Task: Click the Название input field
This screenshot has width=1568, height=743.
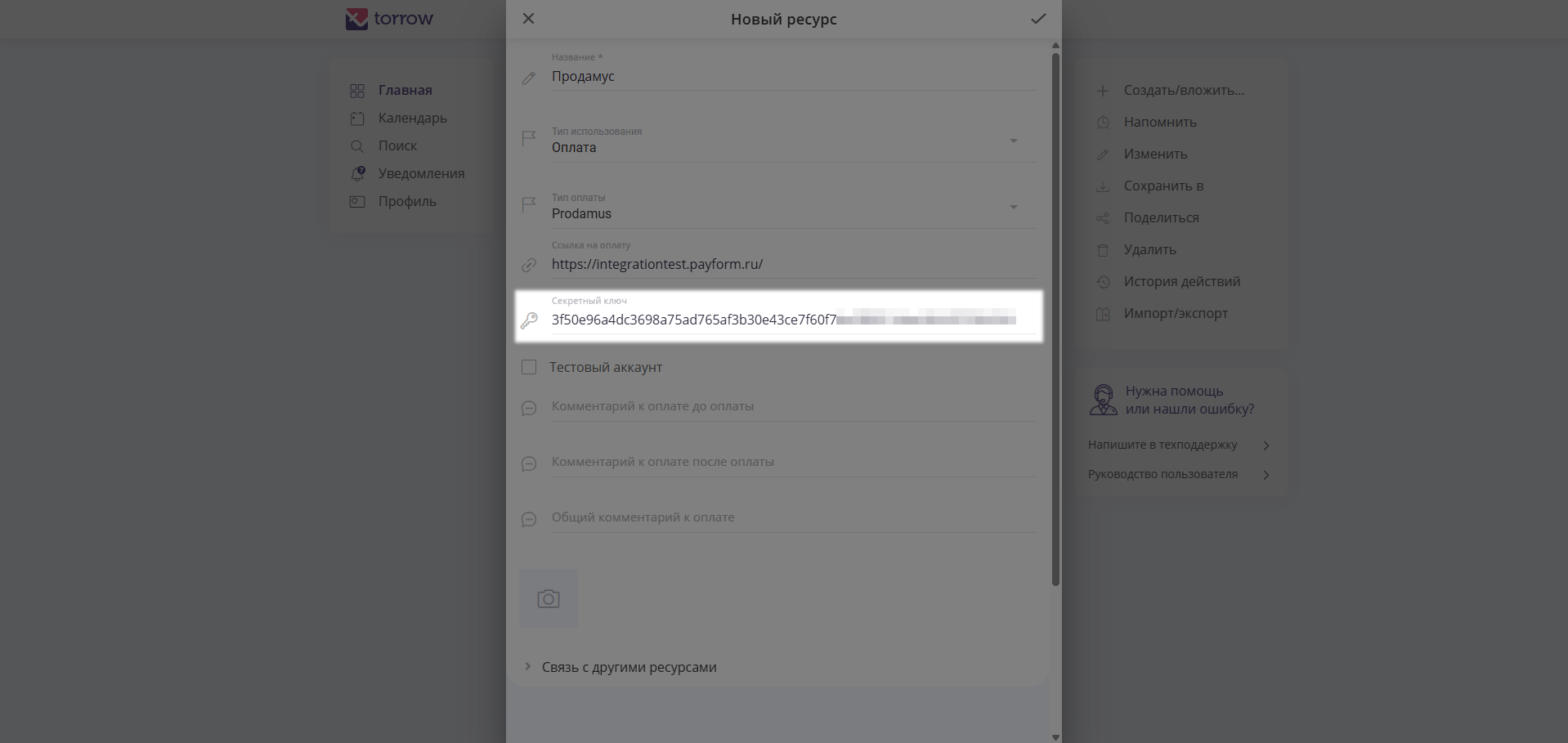Action: point(793,76)
